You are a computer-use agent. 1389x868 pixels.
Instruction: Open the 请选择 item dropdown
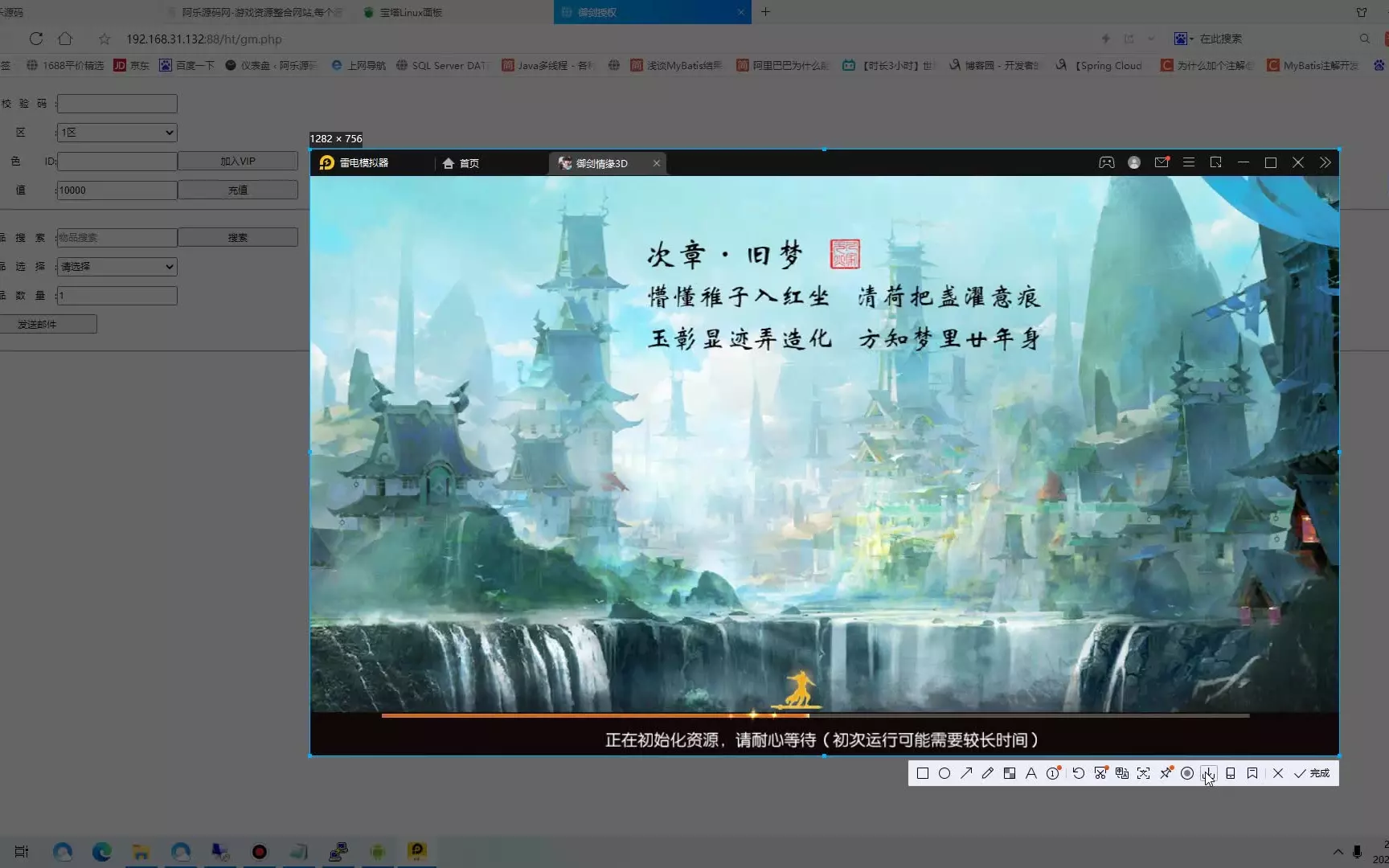click(117, 267)
